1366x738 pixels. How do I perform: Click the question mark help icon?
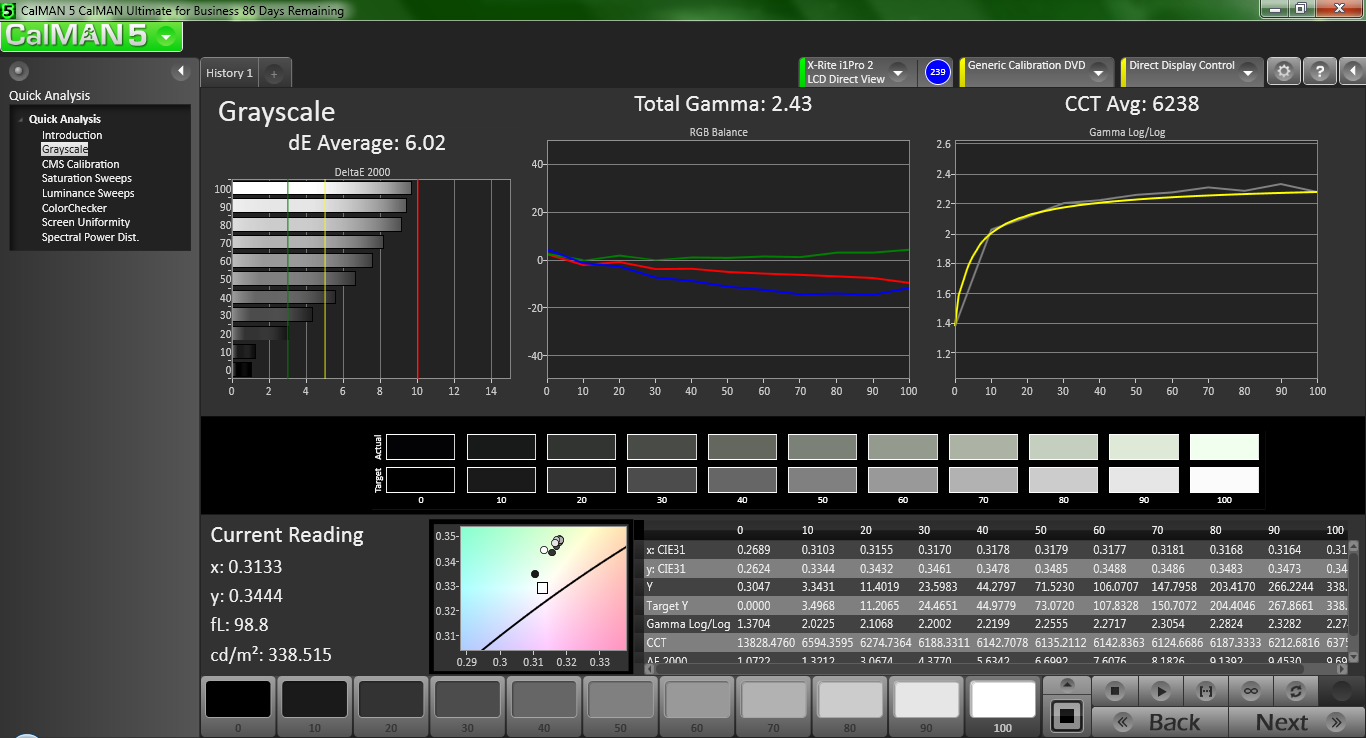coord(1319,72)
